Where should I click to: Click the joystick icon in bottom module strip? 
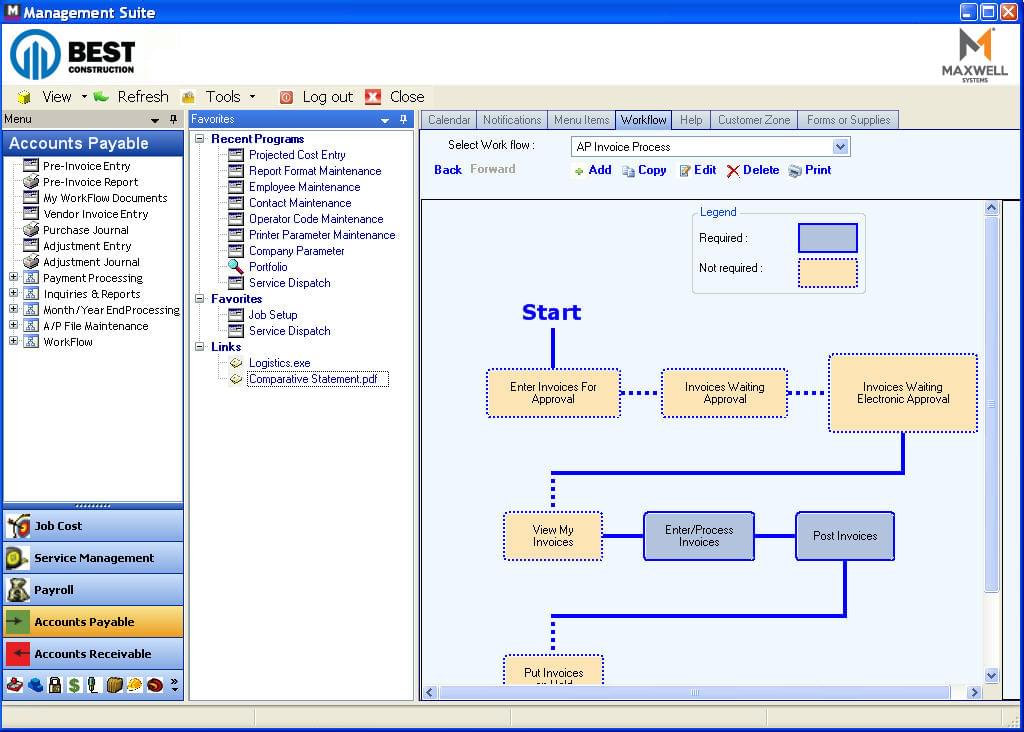click(14, 684)
